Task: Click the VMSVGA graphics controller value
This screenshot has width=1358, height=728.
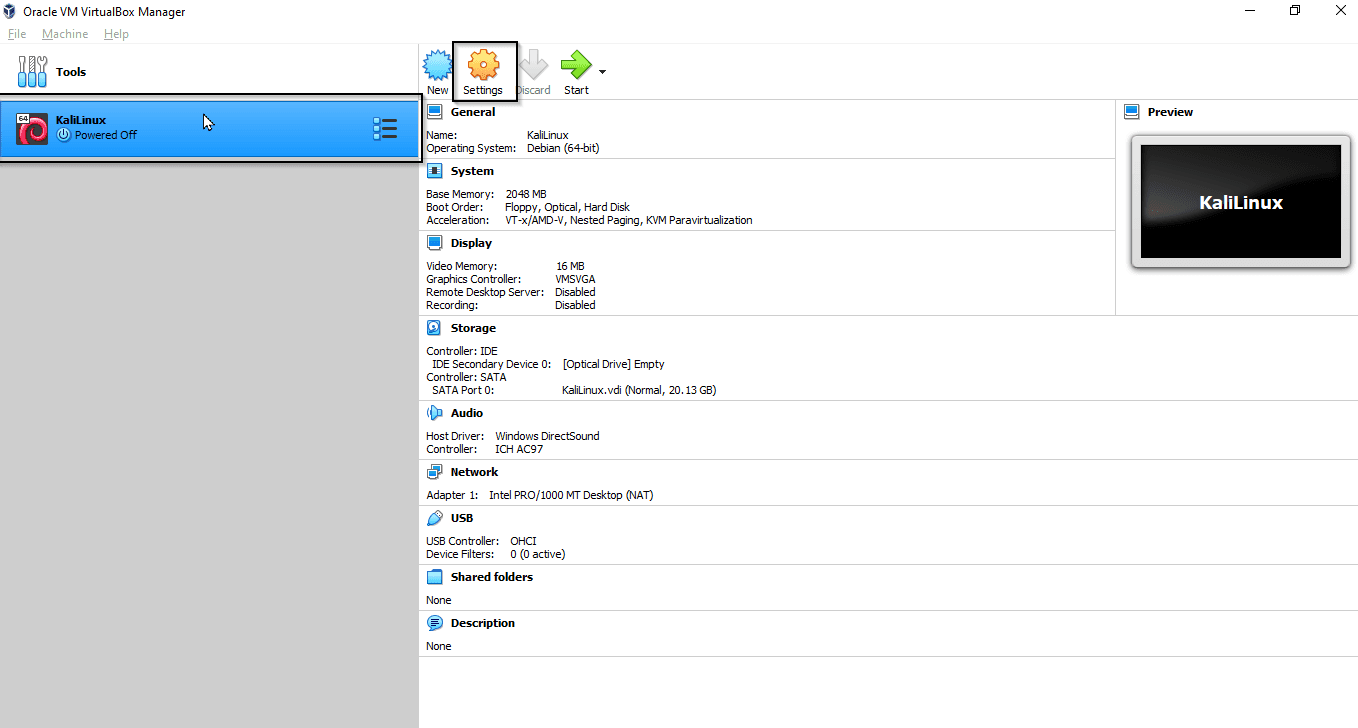Action: pos(575,279)
